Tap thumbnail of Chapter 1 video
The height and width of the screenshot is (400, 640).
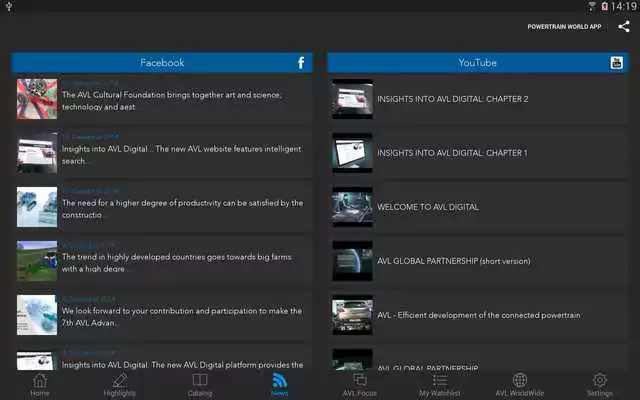click(352, 153)
